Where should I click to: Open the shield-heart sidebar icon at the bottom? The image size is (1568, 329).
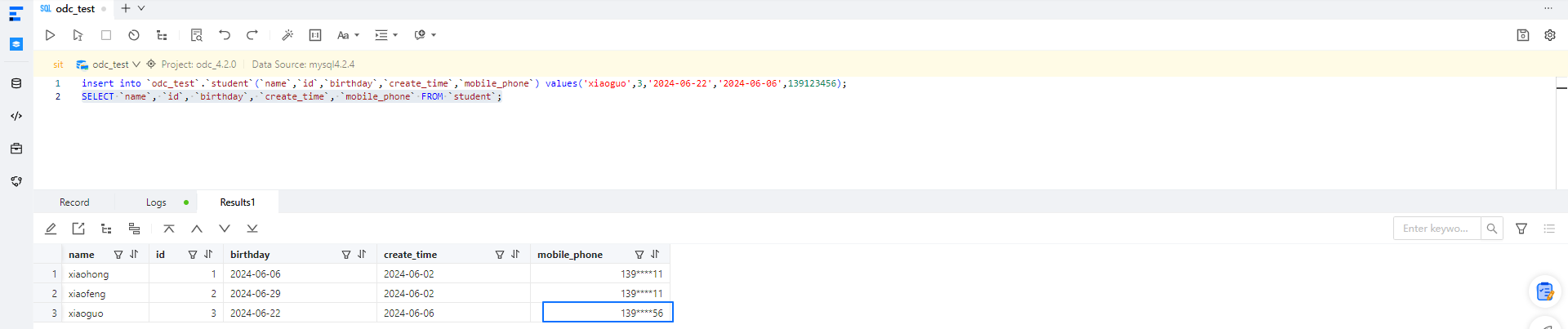[x=16, y=181]
